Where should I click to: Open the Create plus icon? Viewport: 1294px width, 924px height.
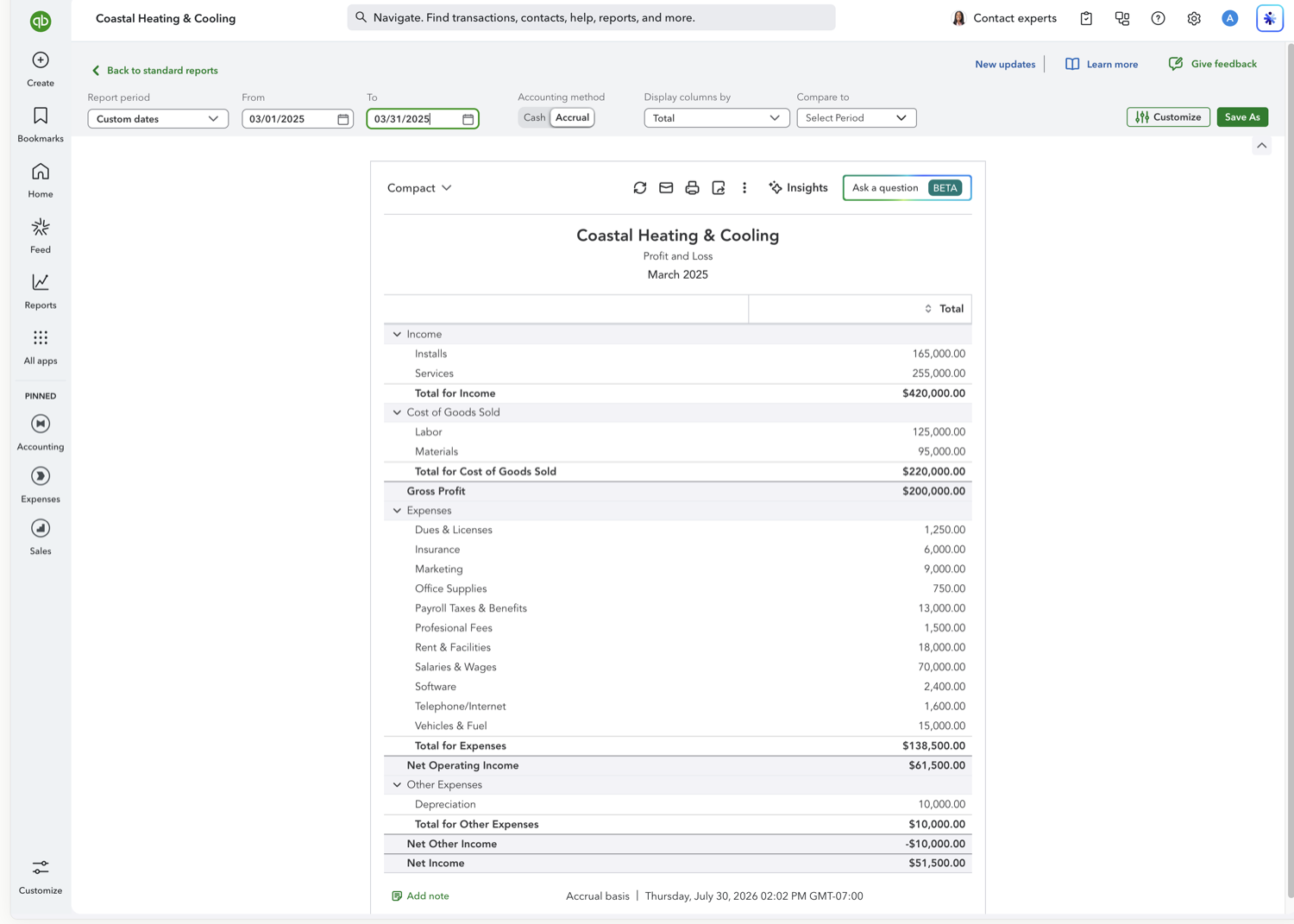tap(41, 60)
